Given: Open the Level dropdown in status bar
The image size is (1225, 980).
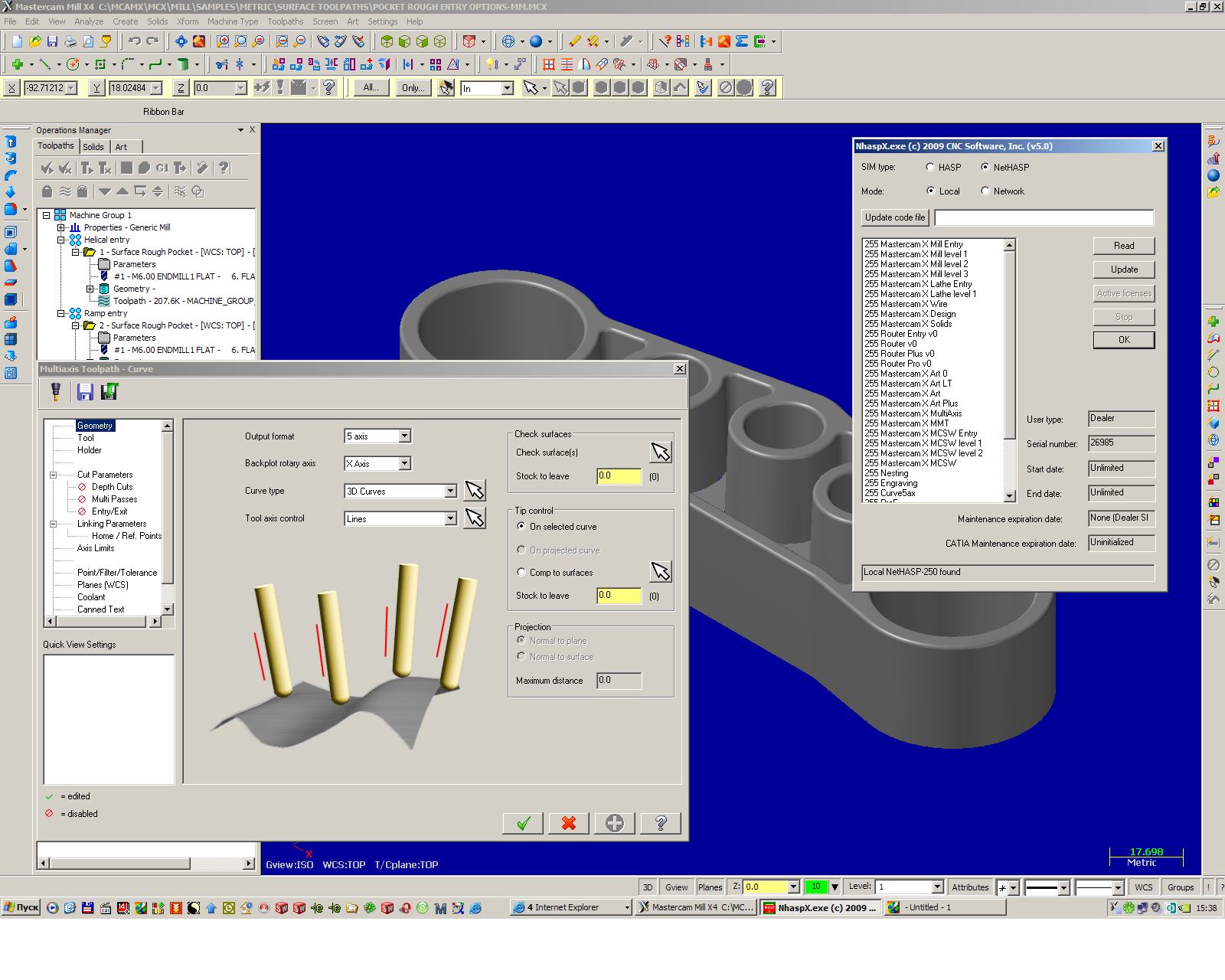Looking at the screenshot, I should coord(937,887).
